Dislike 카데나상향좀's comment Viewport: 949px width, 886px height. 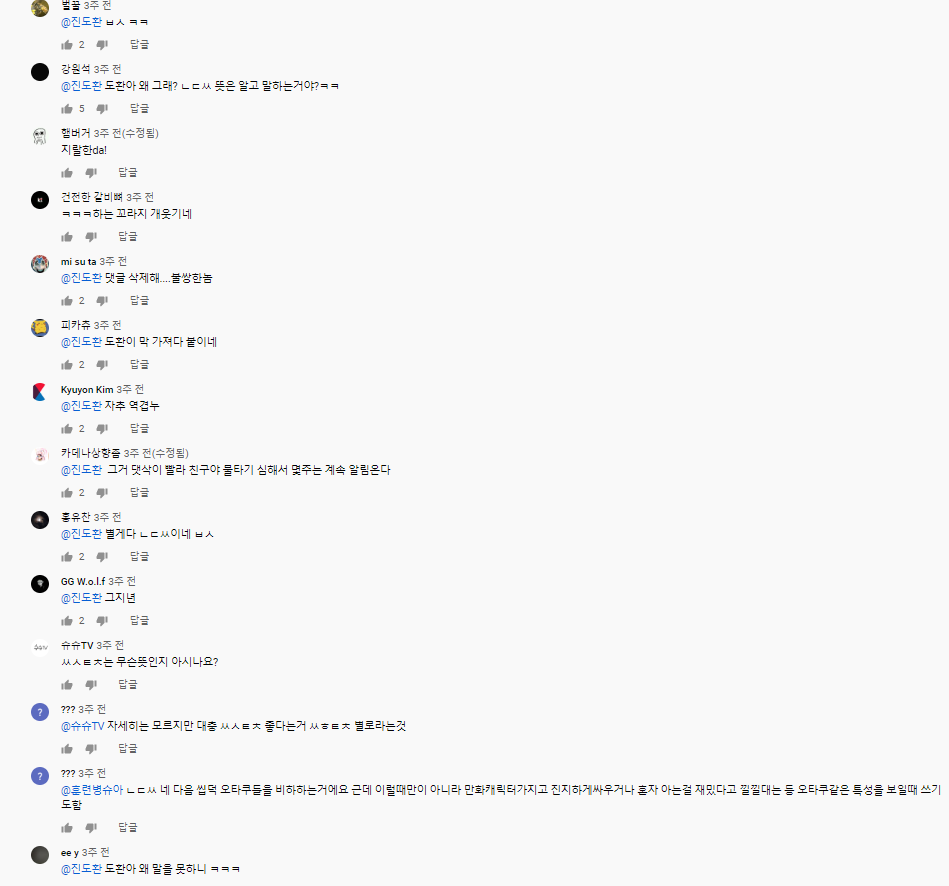(102, 493)
